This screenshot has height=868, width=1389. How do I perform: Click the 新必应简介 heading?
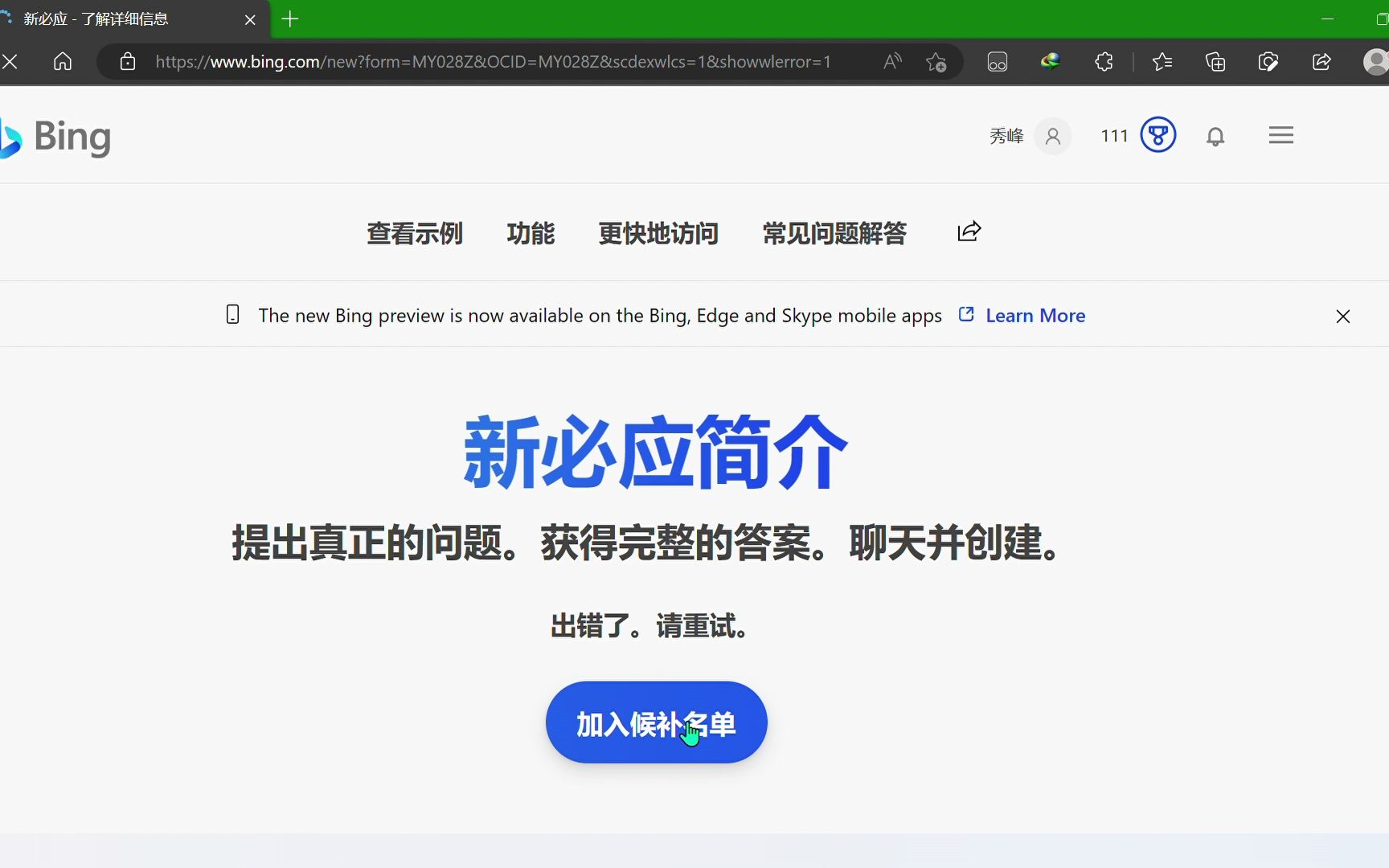point(655,452)
